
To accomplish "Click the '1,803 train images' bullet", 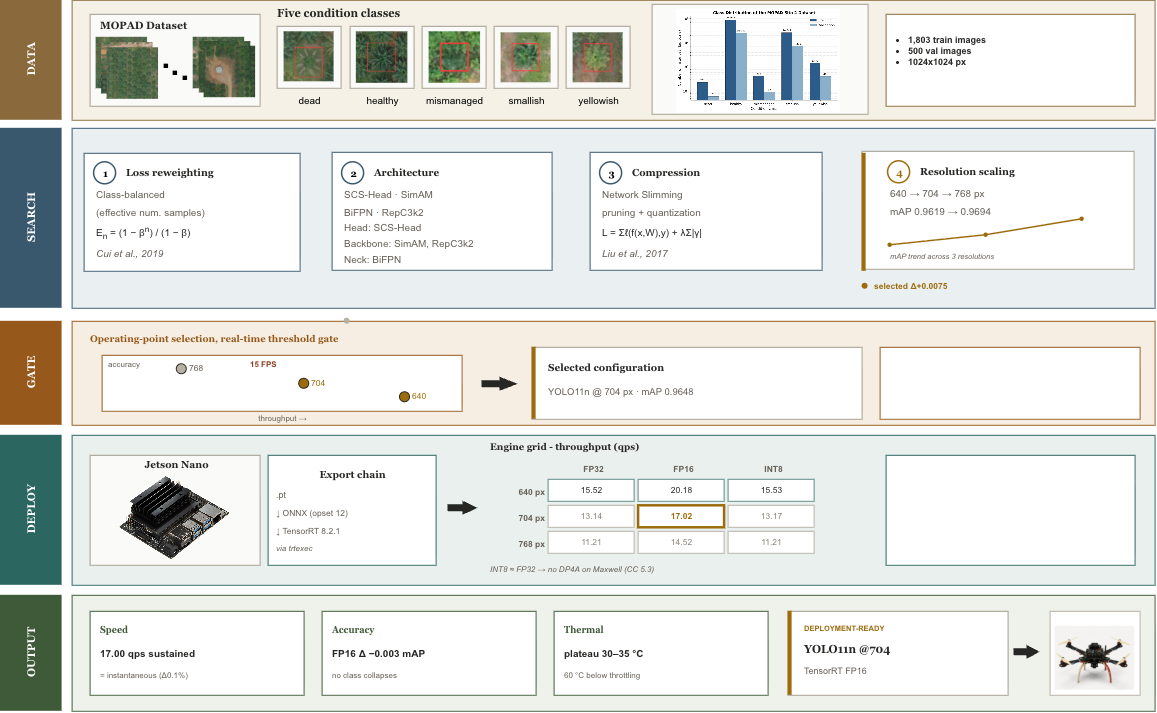I will [947, 40].
